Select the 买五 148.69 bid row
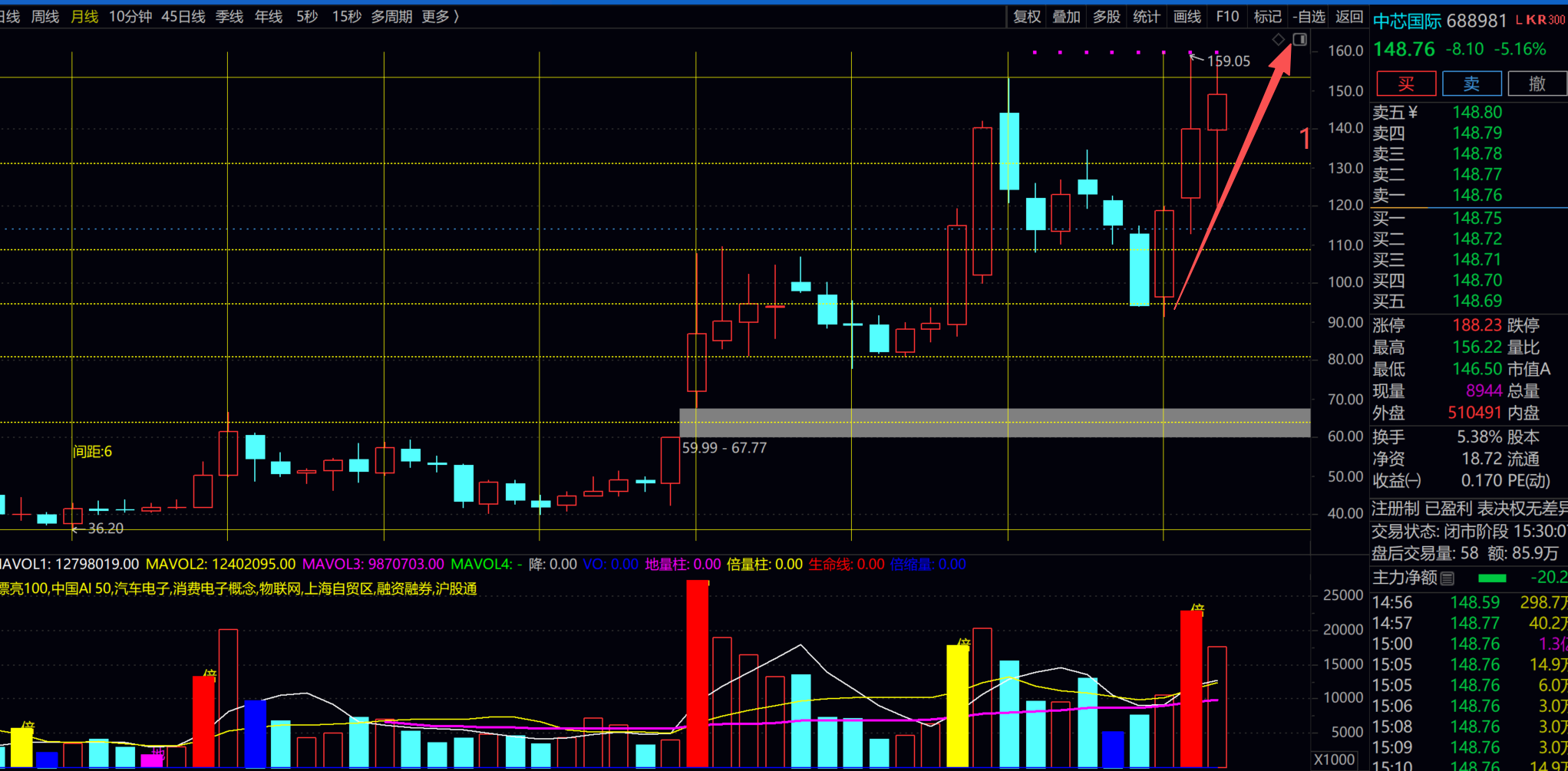 pyautogui.click(x=1469, y=301)
